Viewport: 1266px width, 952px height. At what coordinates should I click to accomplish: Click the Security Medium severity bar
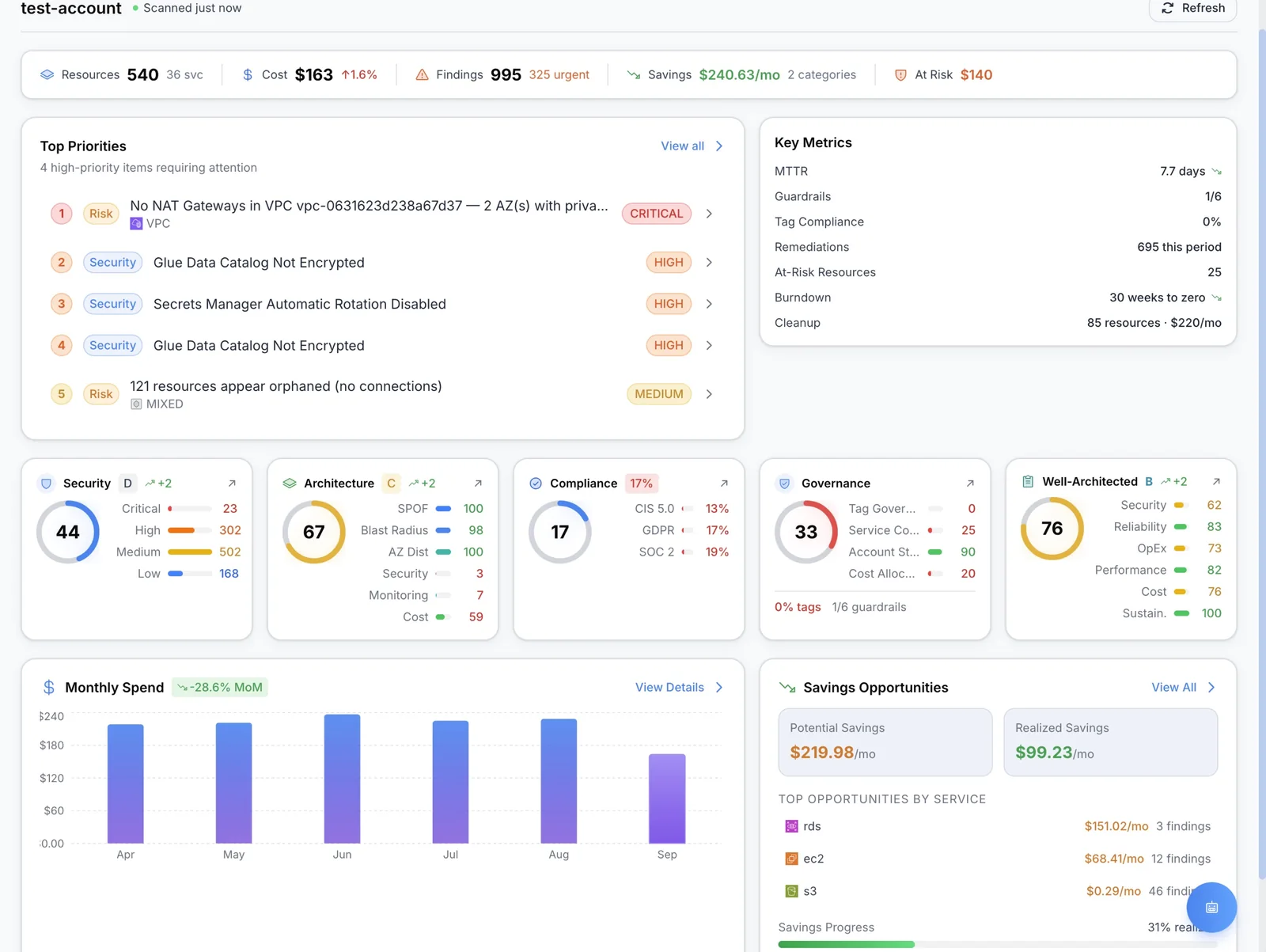pyautogui.click(x=190, y=552)
